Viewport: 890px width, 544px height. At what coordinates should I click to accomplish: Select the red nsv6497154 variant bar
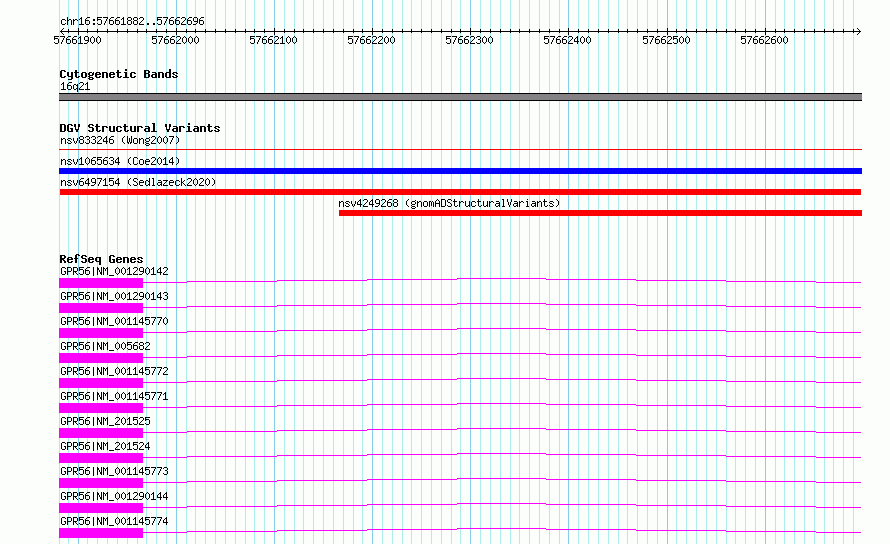[x=460, y=192]
